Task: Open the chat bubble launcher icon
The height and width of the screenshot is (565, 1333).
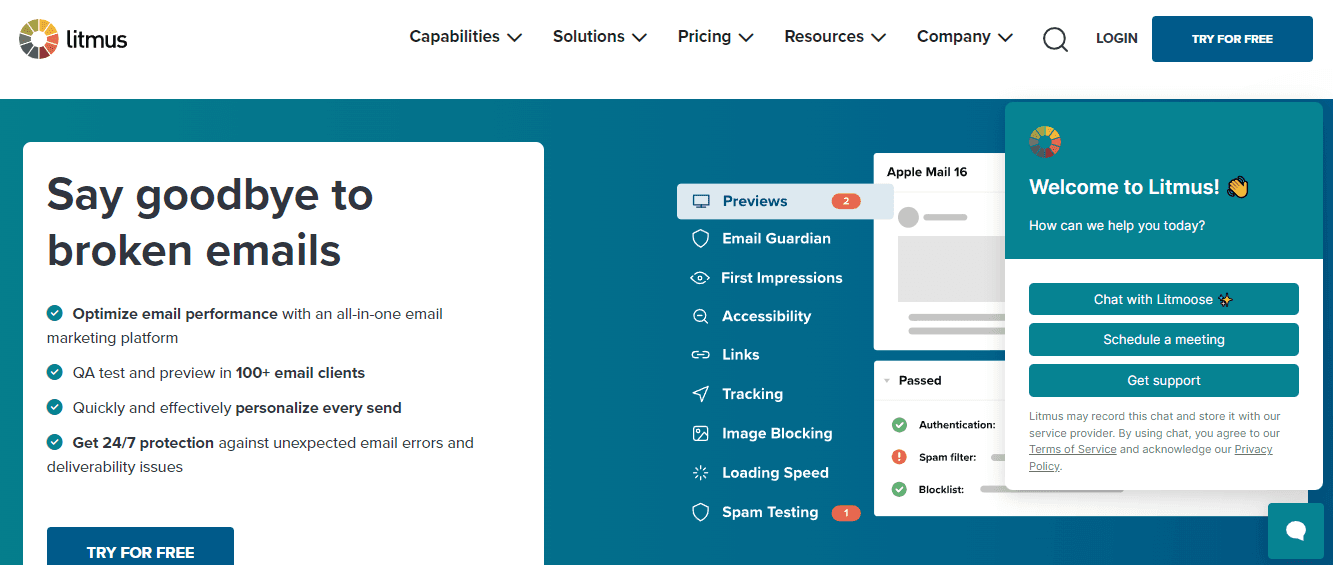Action: pos(1296,531)
